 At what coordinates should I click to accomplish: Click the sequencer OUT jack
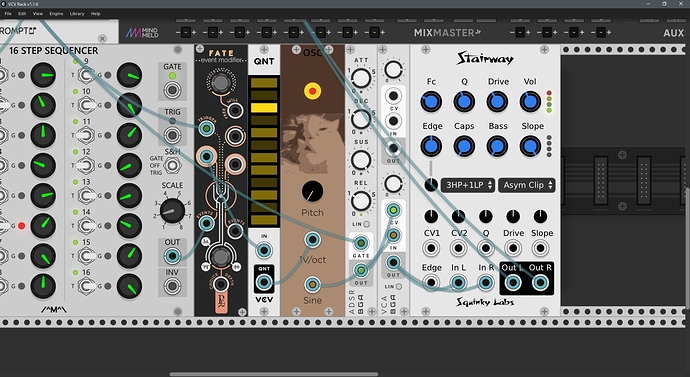[172, 256]
